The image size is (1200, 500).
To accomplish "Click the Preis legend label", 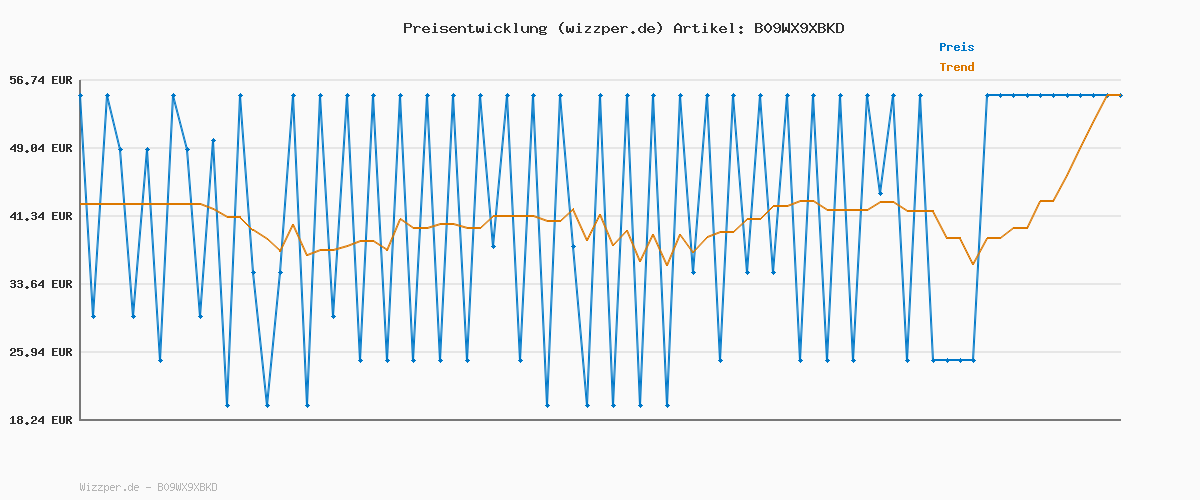I will (956, 47).
